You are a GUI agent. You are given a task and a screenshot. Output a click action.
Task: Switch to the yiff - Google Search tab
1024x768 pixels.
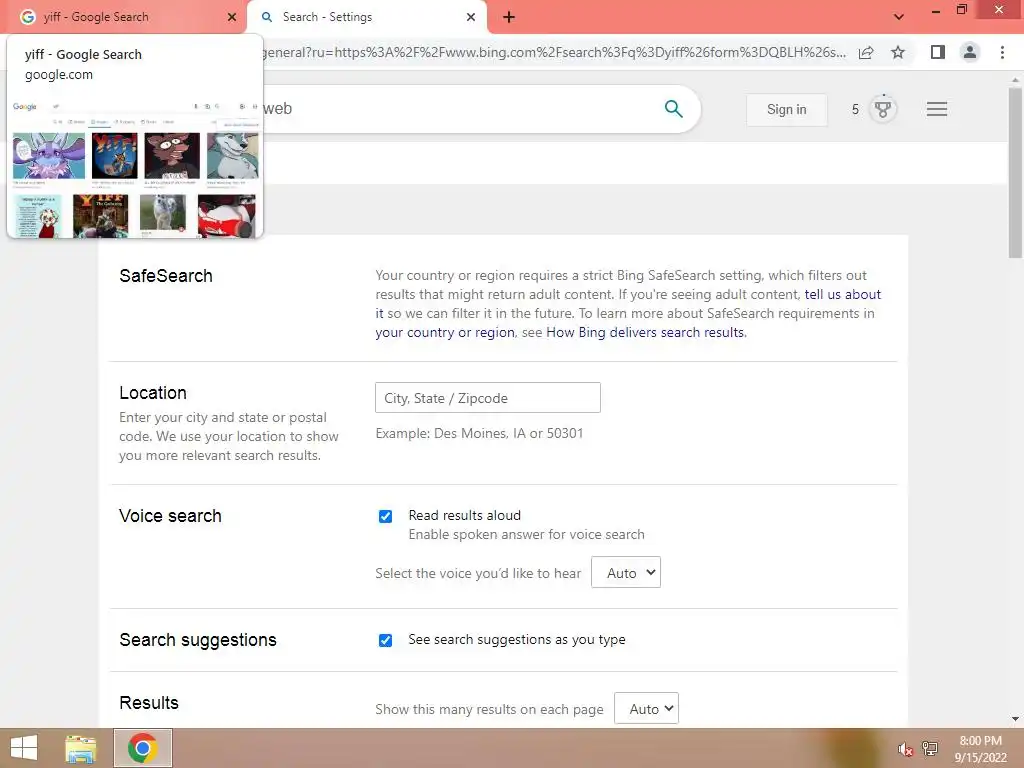click(124, 17)
